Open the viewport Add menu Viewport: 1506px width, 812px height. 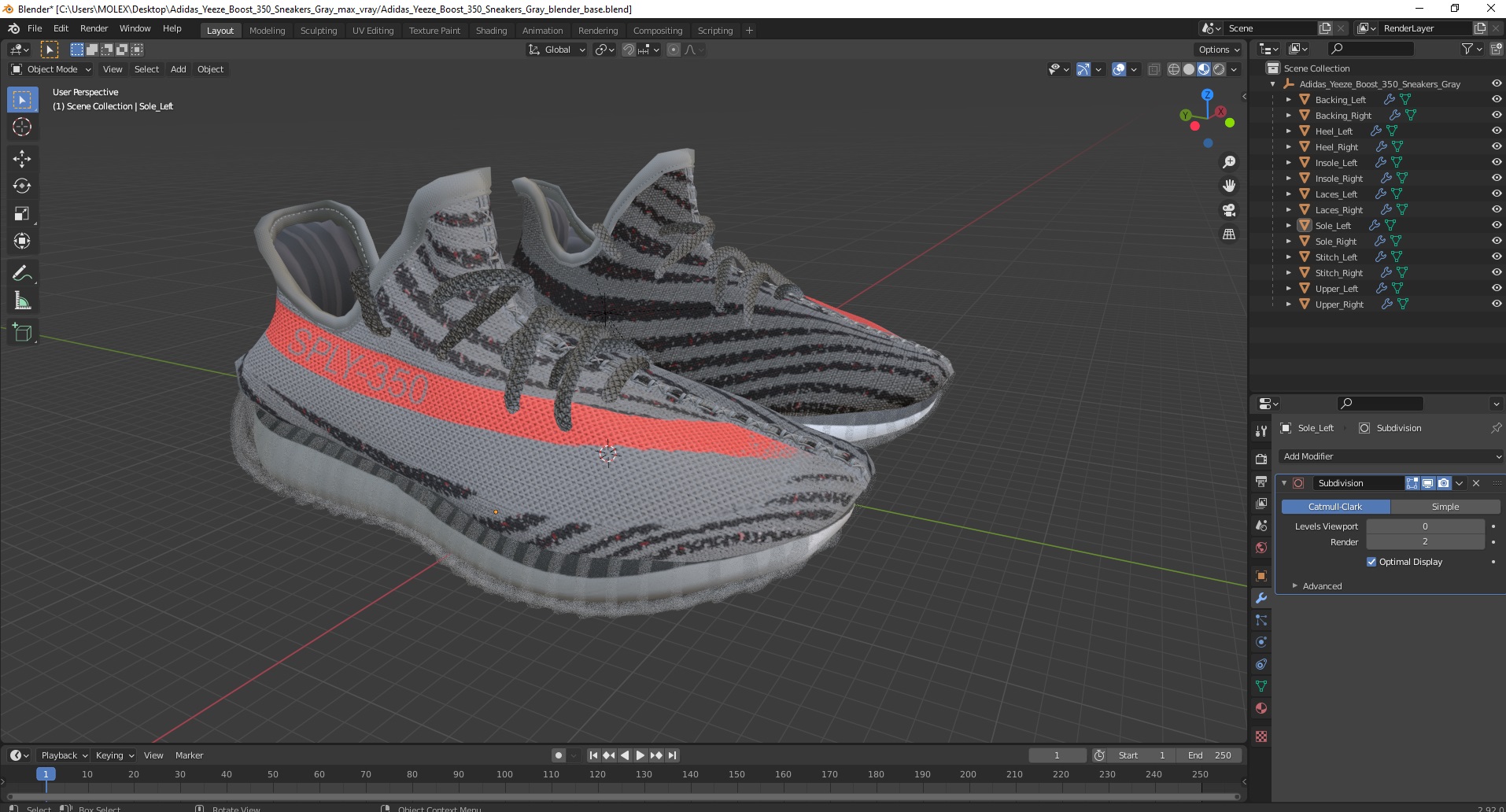[x=179, y=69]
